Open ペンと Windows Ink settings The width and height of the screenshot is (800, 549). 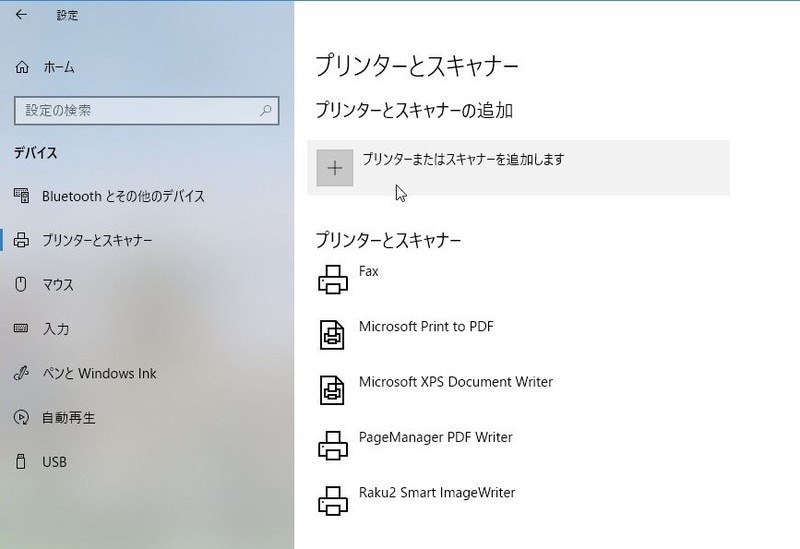99,373
